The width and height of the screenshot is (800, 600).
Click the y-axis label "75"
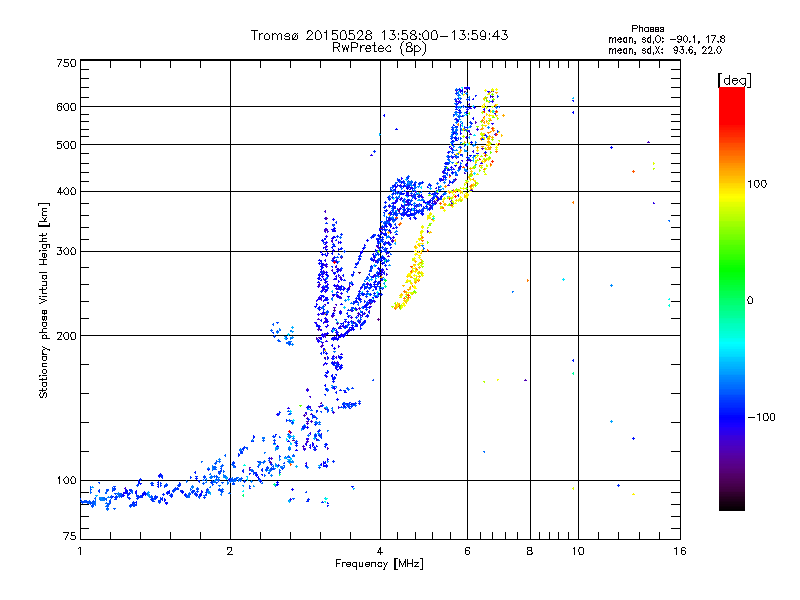point(70,536)
